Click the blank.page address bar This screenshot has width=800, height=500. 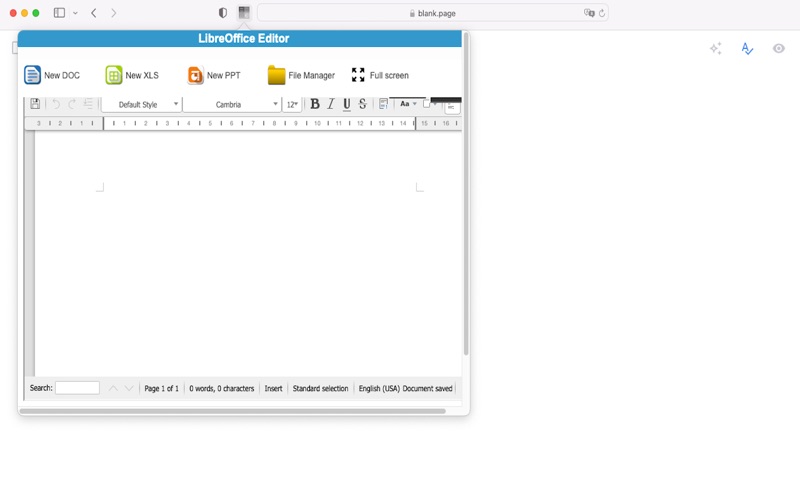(x=433, y=13)
